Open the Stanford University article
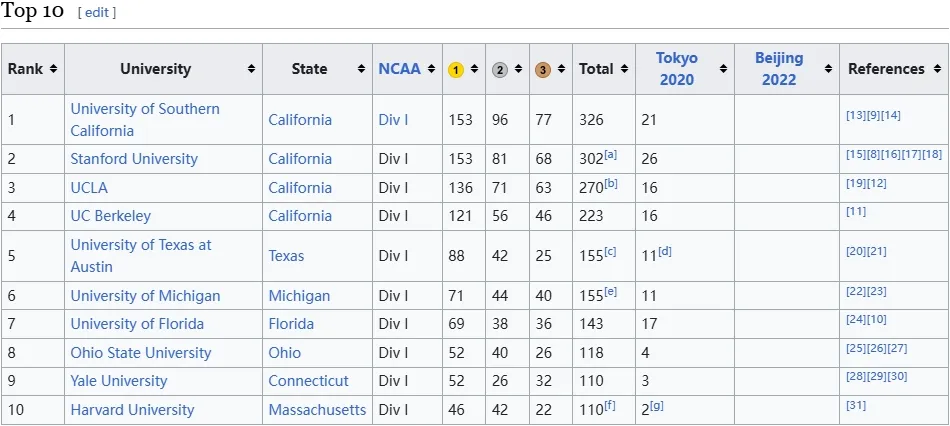Screen dimensions: 950x426 (134, 159)
